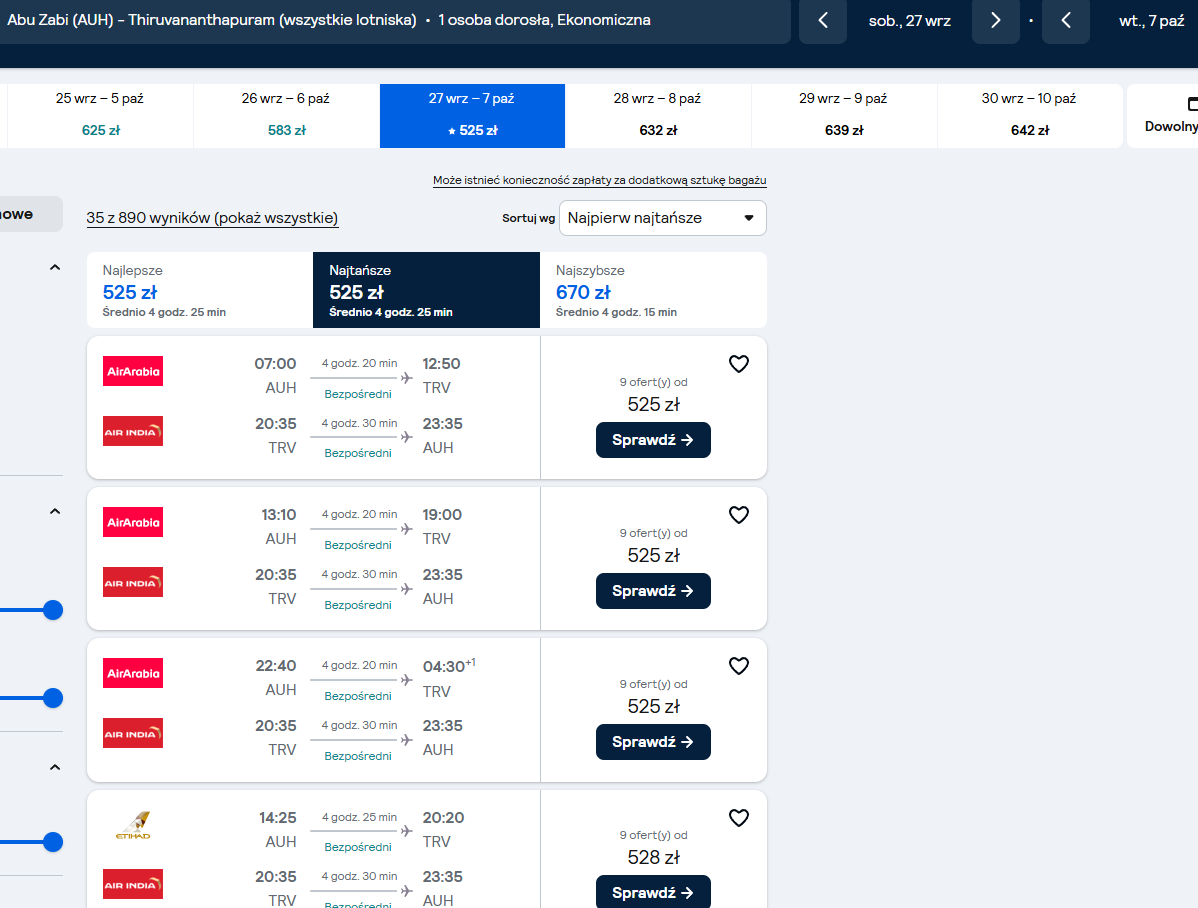Click Sprawdź for the 22:40 flight

[653, 742]
